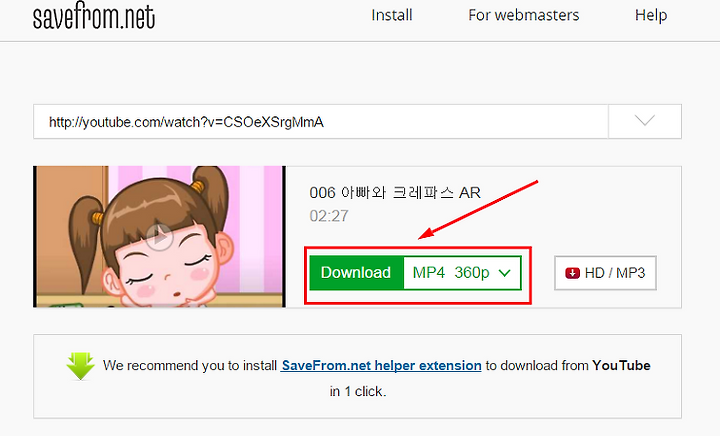Screen dimensions: 720x436
Task: Click the SaveFrom.net helper extension link
Action: coord(381,365)
